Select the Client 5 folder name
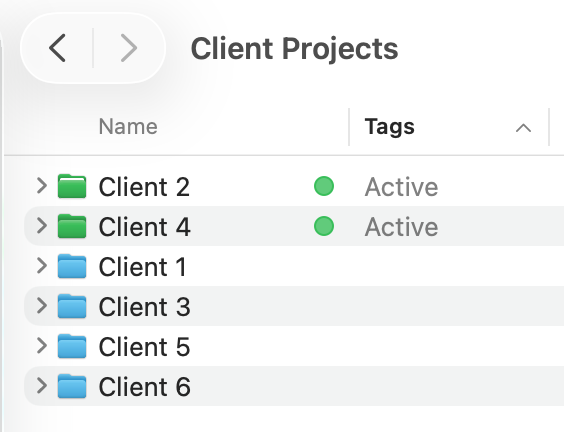 click(x=144, y=347)
